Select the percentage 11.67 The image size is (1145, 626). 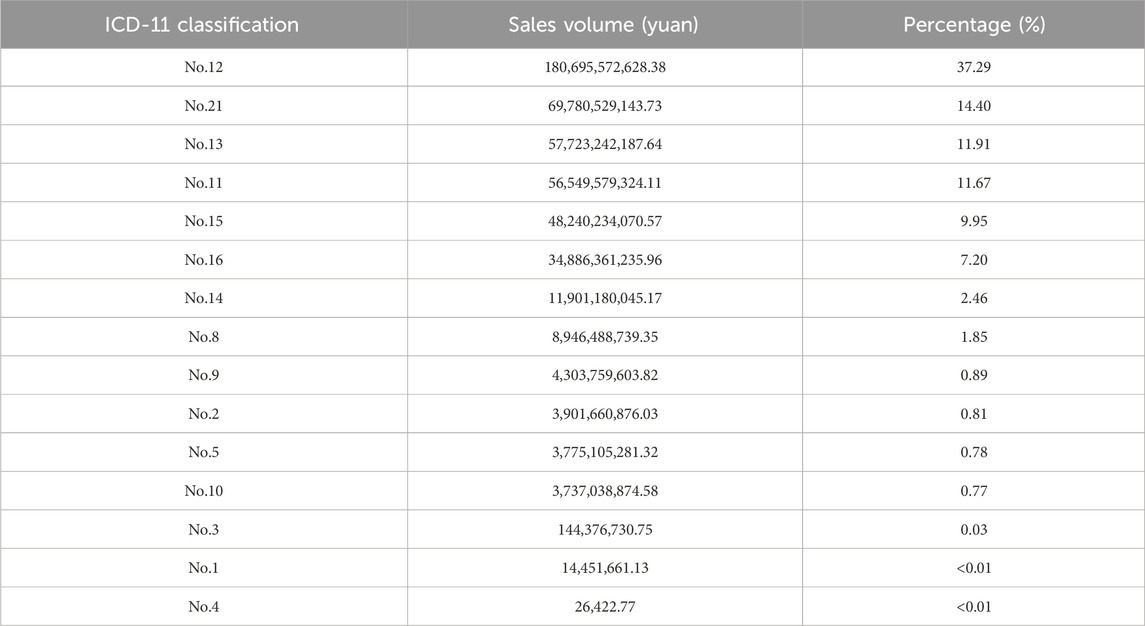tap(974, 183)
